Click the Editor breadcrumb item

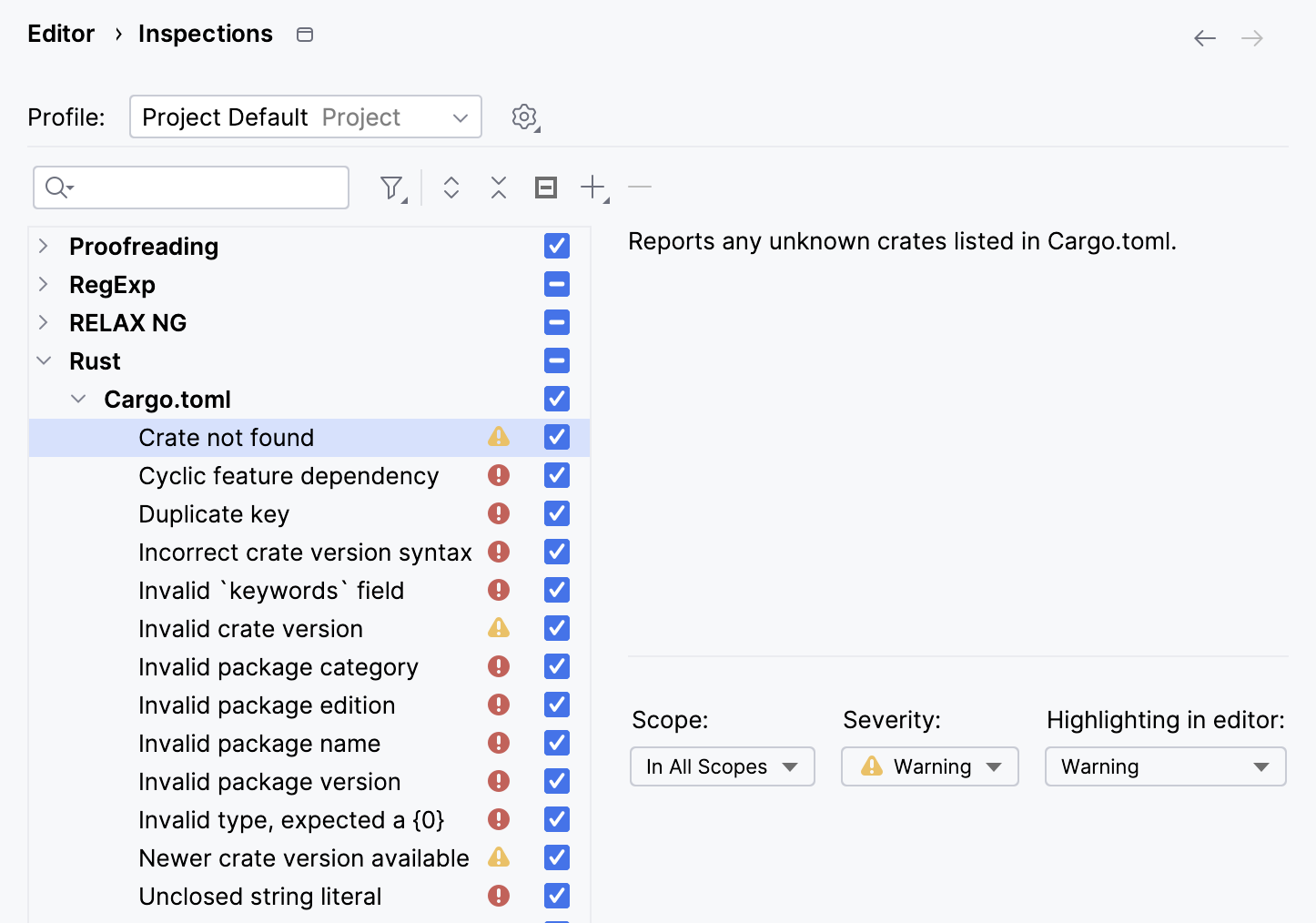pos(60,34)
